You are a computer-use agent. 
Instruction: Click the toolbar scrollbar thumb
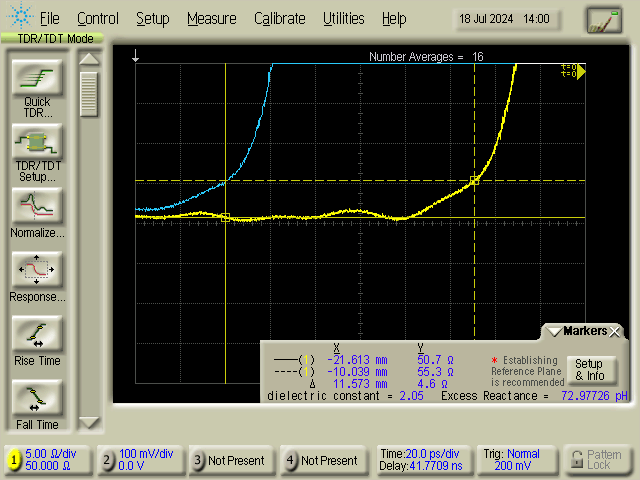[x=89, y=94]
